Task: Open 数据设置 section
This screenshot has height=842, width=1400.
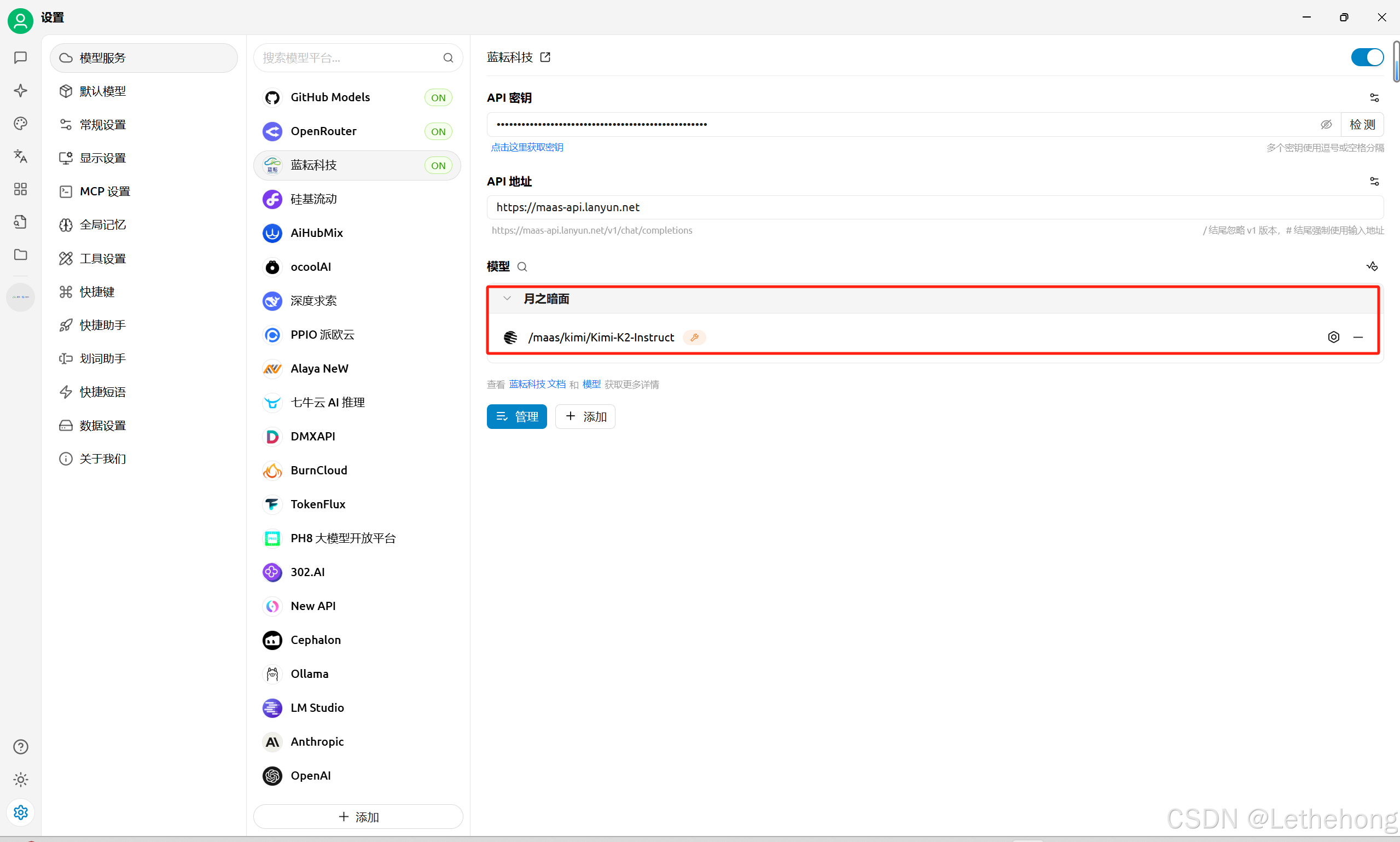Action: pos(143,426)
